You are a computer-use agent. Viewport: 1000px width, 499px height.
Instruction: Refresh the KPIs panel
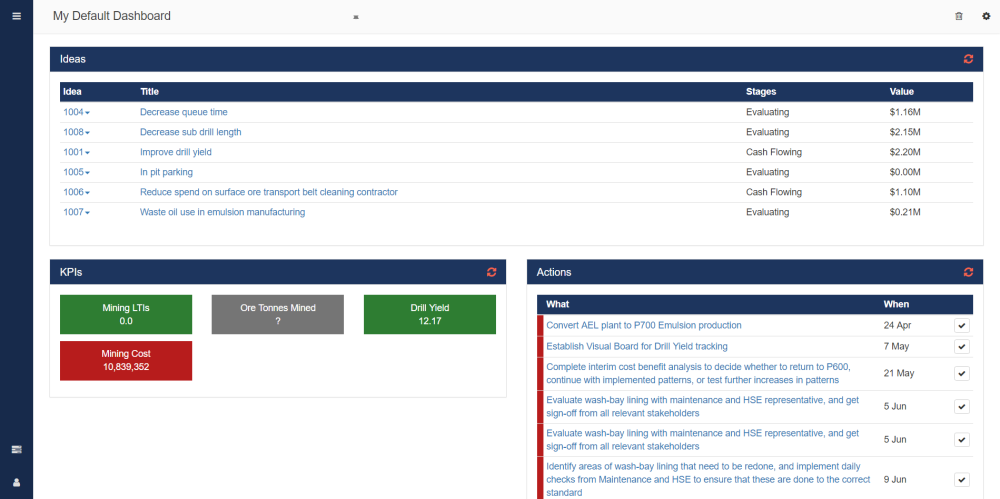pyautogui.click(x=491, y=272)
